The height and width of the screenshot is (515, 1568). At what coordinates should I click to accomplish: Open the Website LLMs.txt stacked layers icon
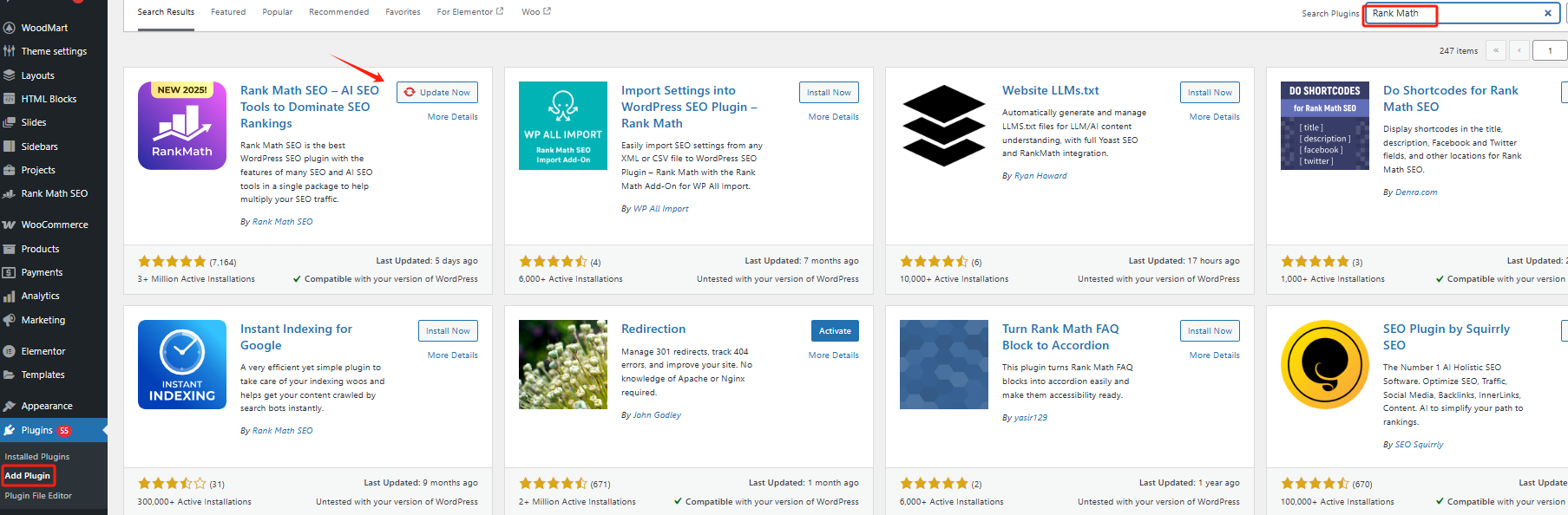pyautogui.click(x=943, y=126)
